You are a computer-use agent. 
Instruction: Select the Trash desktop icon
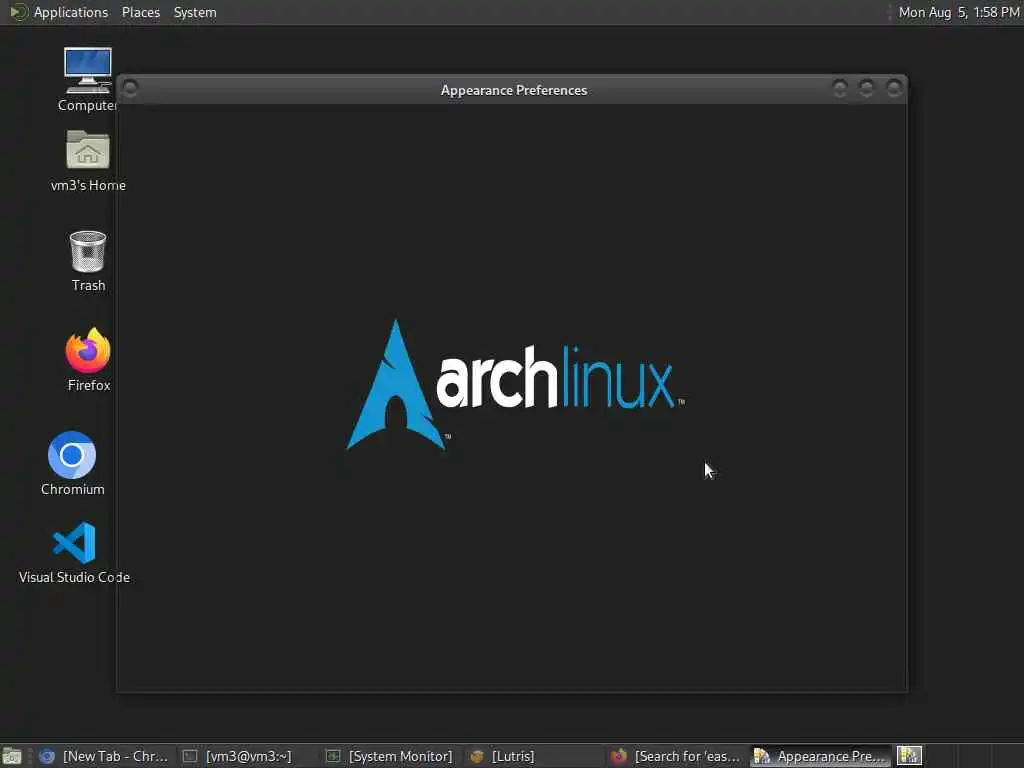coord(88,261)
